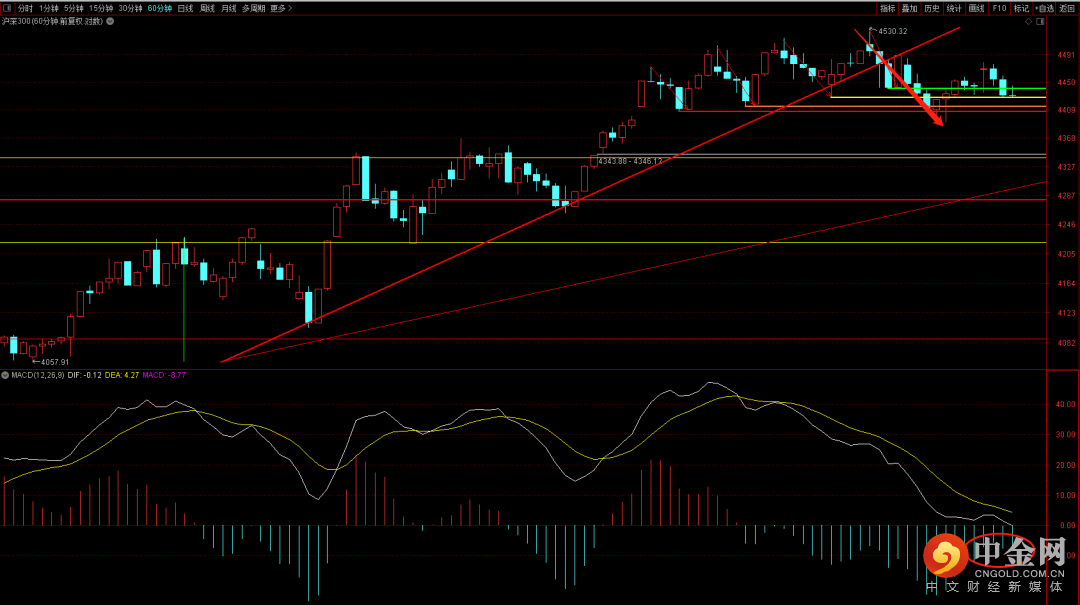
Task: Click the DIF: -0.12 value
Action: pos(85,376)
